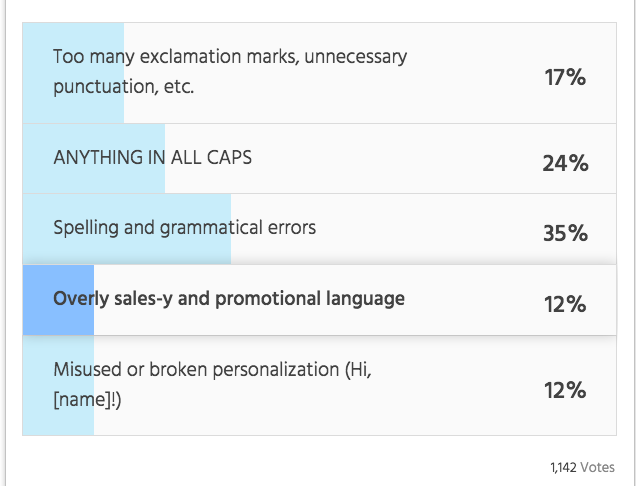This screenshot has width=636, height=486.
Task: Click the 'punctuation, etc.' line of first option
Action: click(124, 87)
